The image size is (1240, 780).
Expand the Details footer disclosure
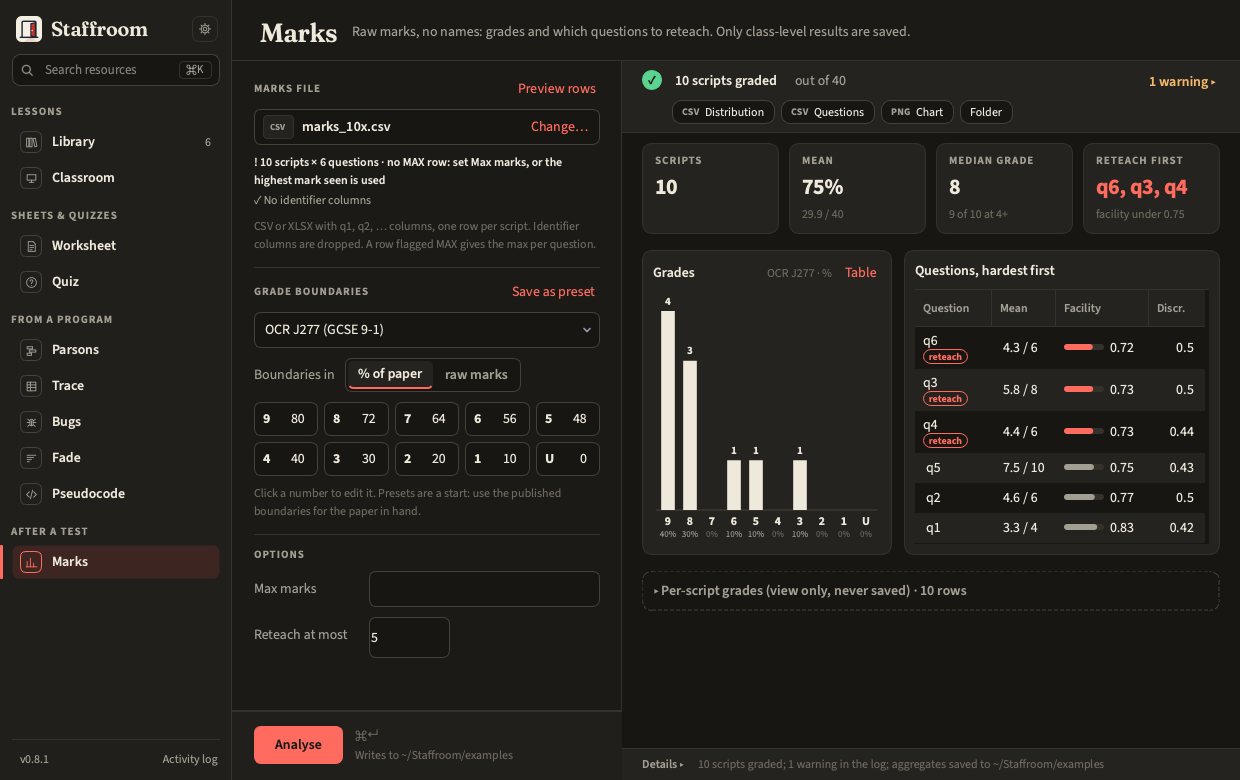pyautogui.click(x=663, y=764)
